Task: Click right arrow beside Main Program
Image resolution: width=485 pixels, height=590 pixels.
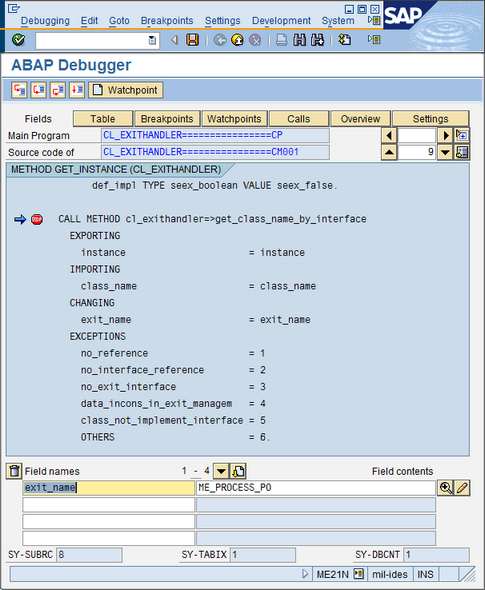Action: 445,135
